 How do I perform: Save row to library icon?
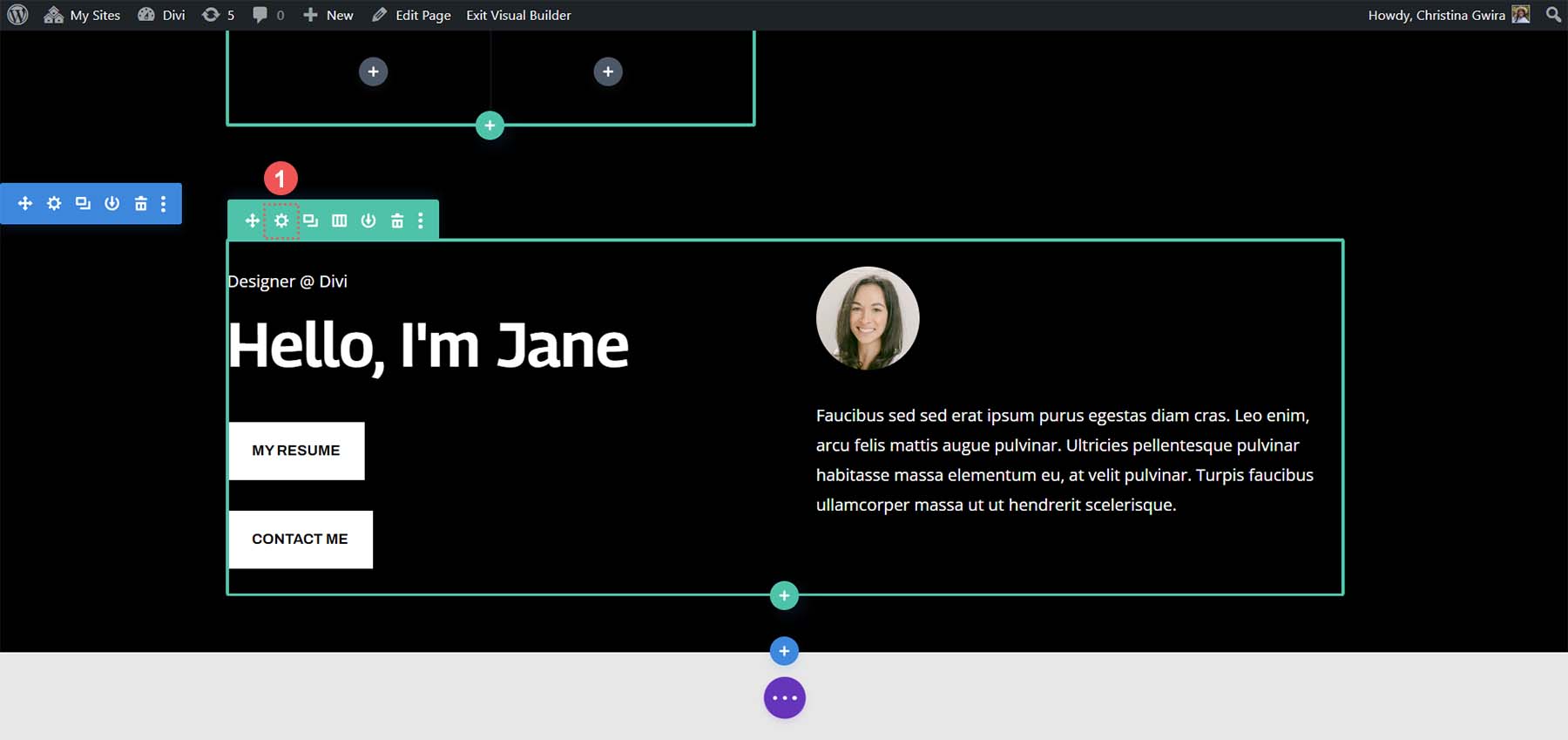[368, 221]
